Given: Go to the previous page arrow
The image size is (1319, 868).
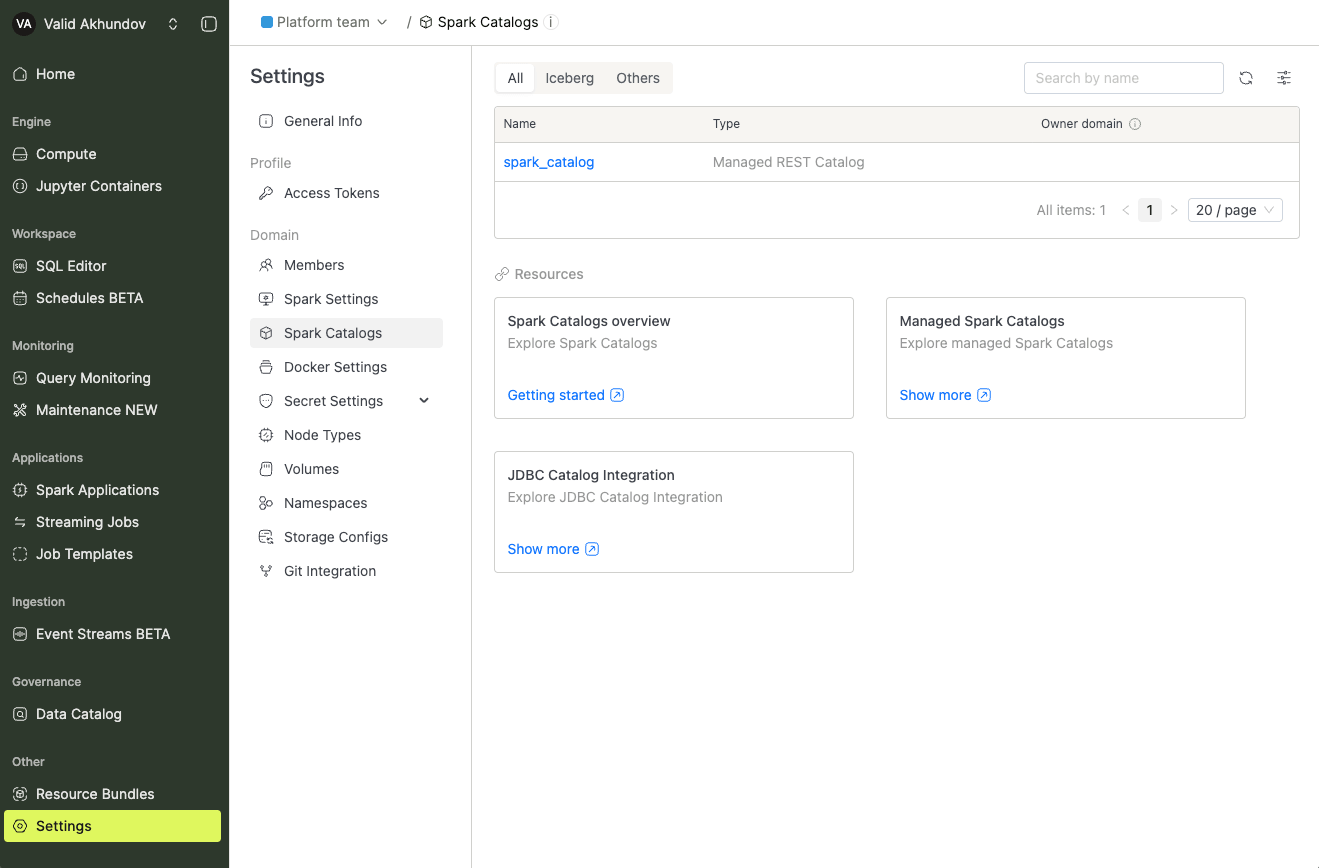Looking at the screenshot, I should pos(1126,210).
